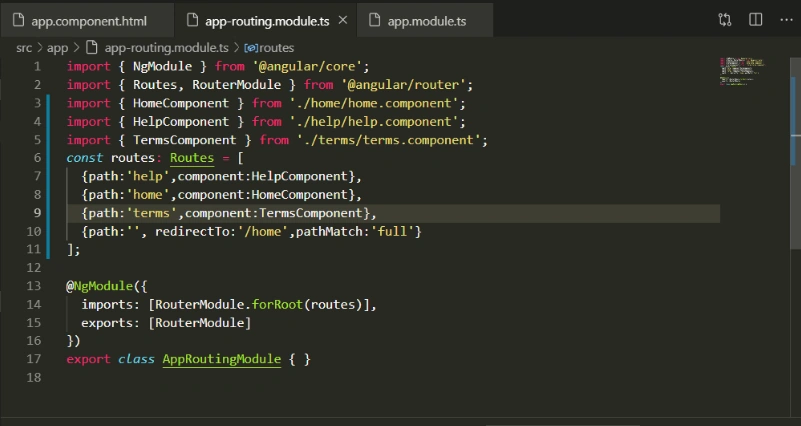Viewport: 801px width, 426px height.
Task: Click the file icon in app.module.ts tab
Action: pyautogui.click(x=374, y=20)
